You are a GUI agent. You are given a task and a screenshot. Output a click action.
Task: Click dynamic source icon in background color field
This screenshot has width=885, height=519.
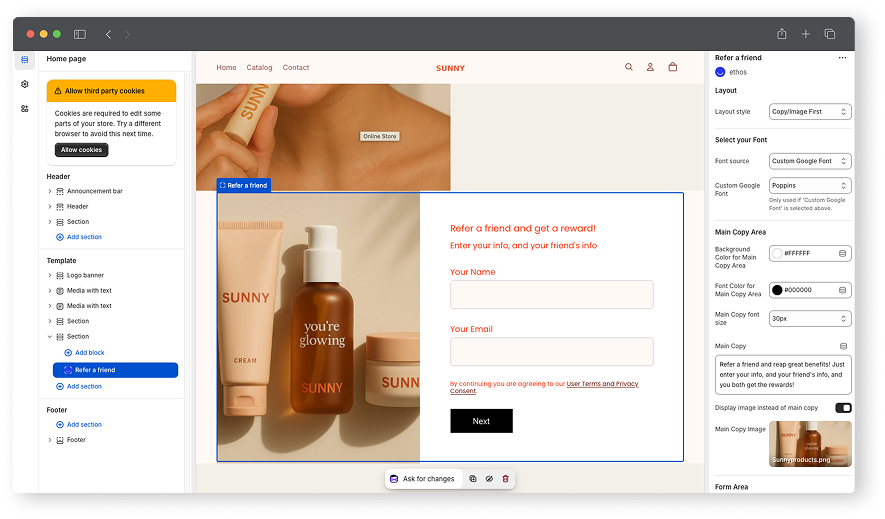pos(842,254)
